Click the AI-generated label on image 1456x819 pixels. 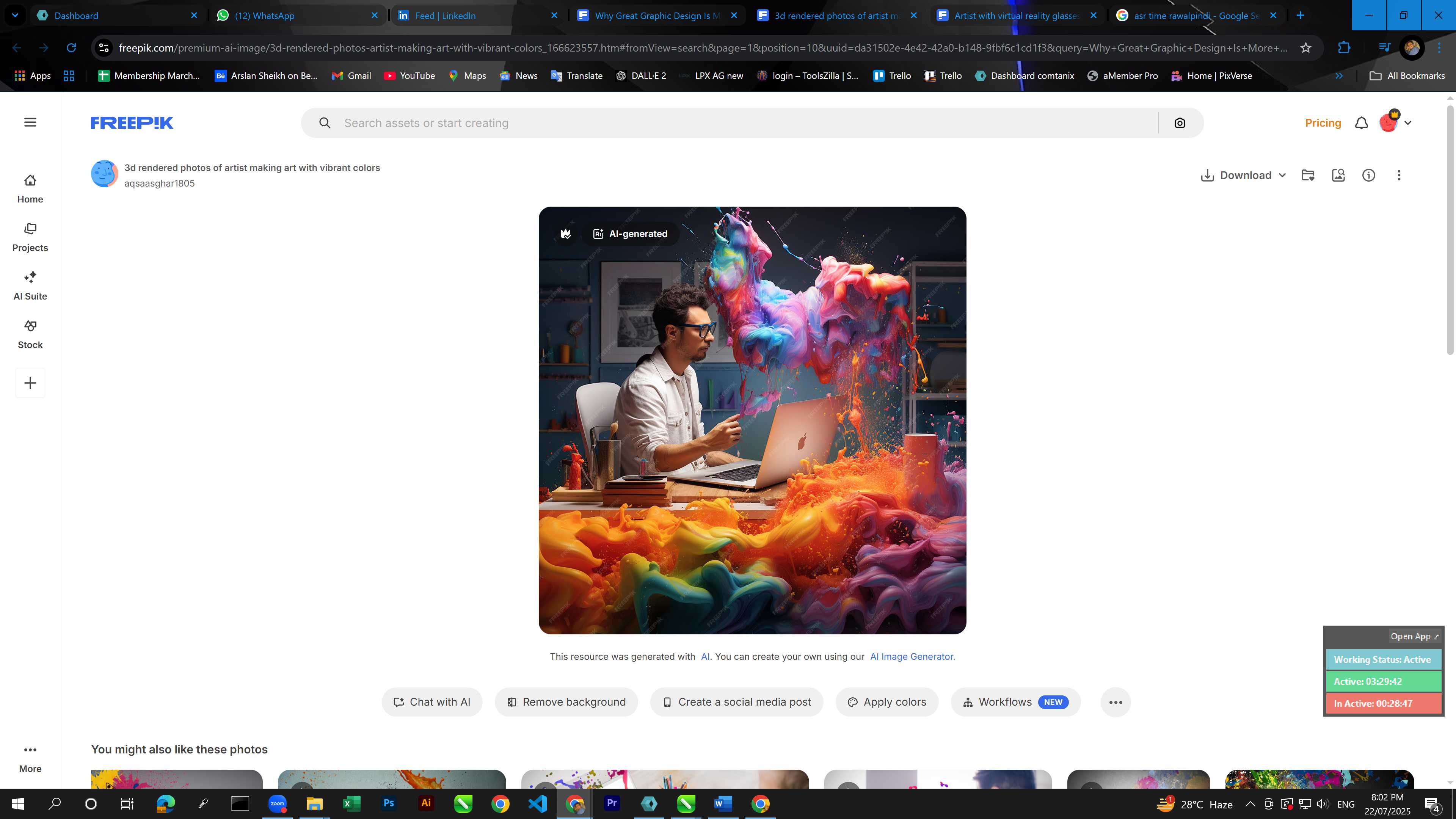tap(630, 234)
